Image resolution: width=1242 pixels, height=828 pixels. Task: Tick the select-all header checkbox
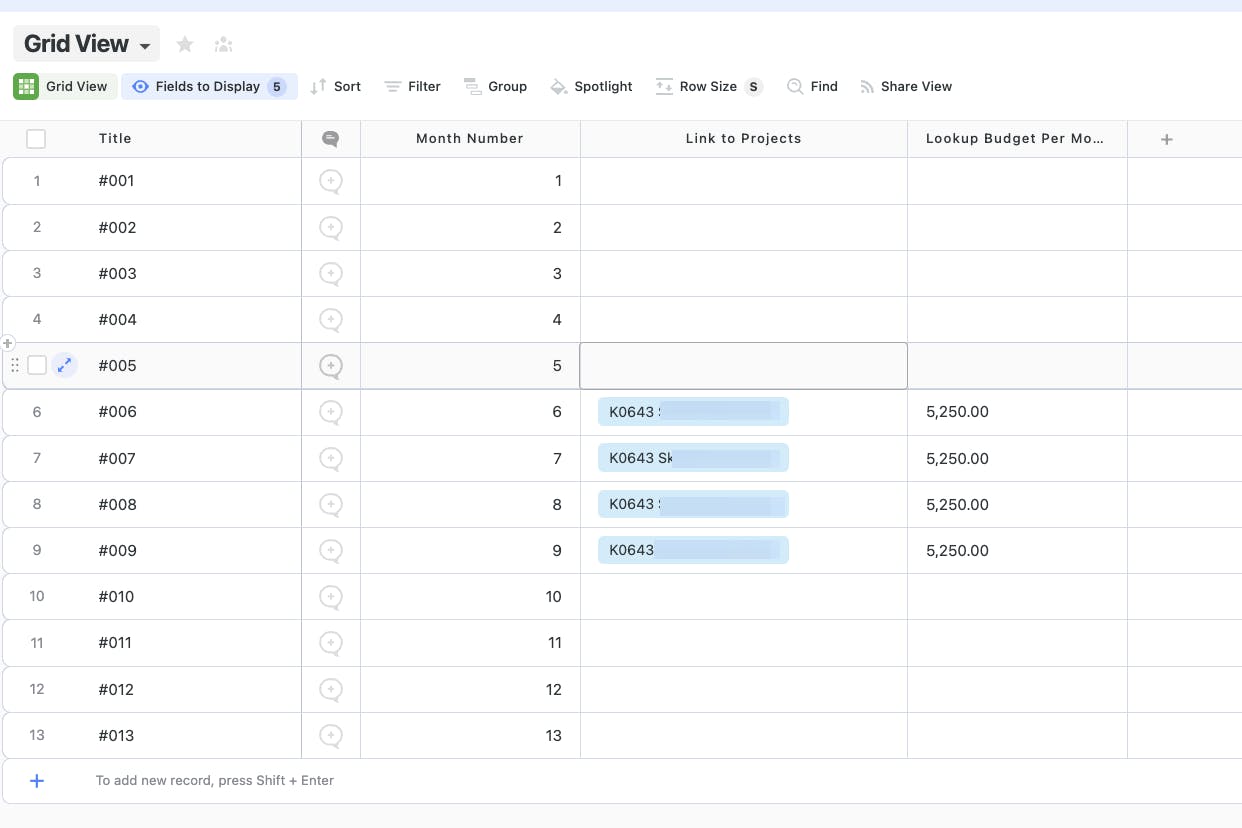click(x=36, y=139)
